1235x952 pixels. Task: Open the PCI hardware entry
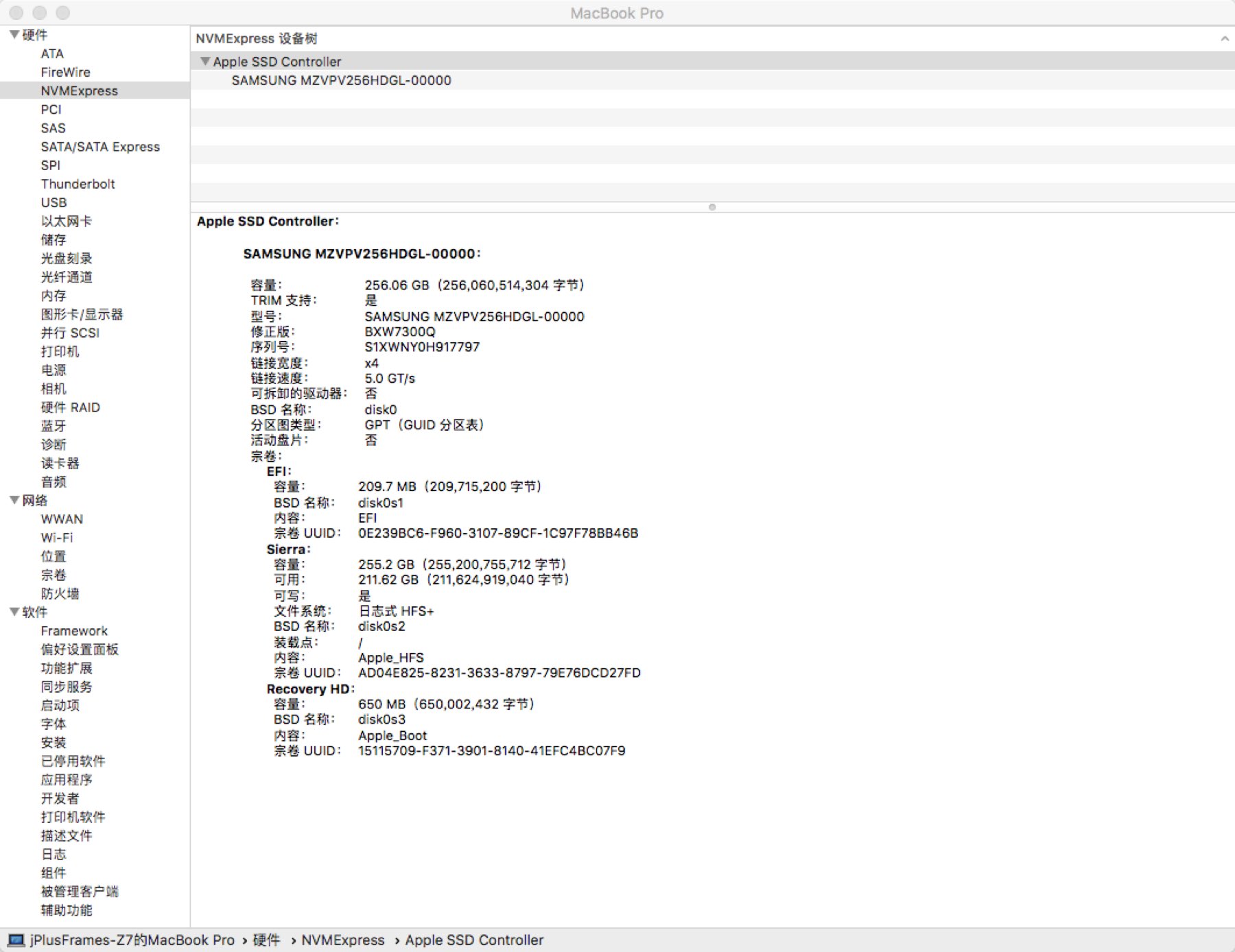(x=51, y=109)
